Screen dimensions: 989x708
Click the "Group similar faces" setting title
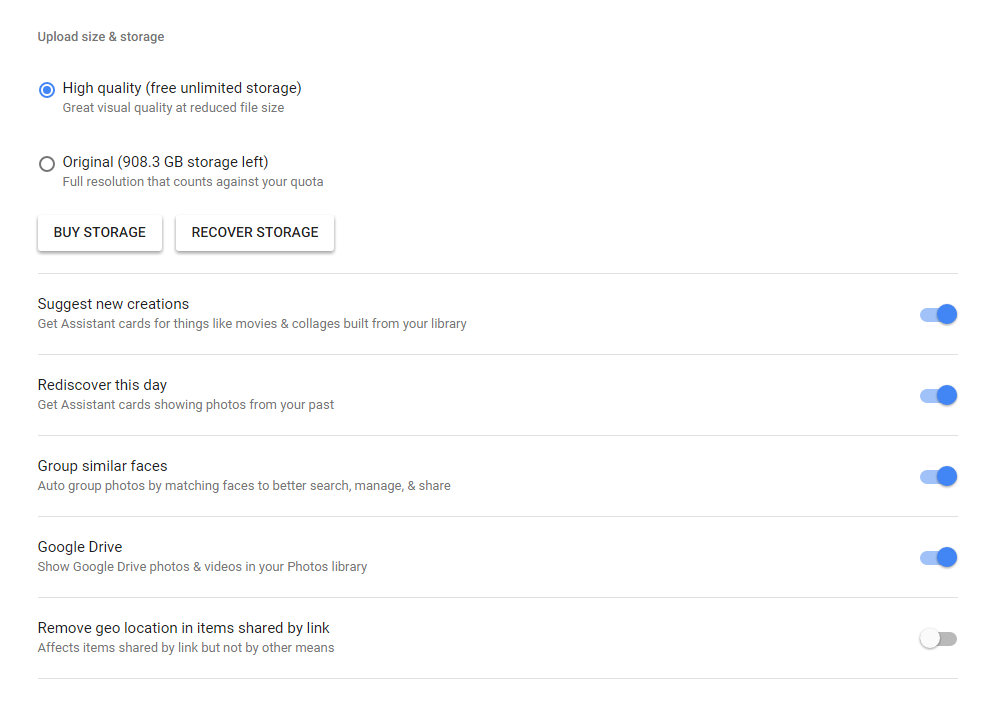102,466
